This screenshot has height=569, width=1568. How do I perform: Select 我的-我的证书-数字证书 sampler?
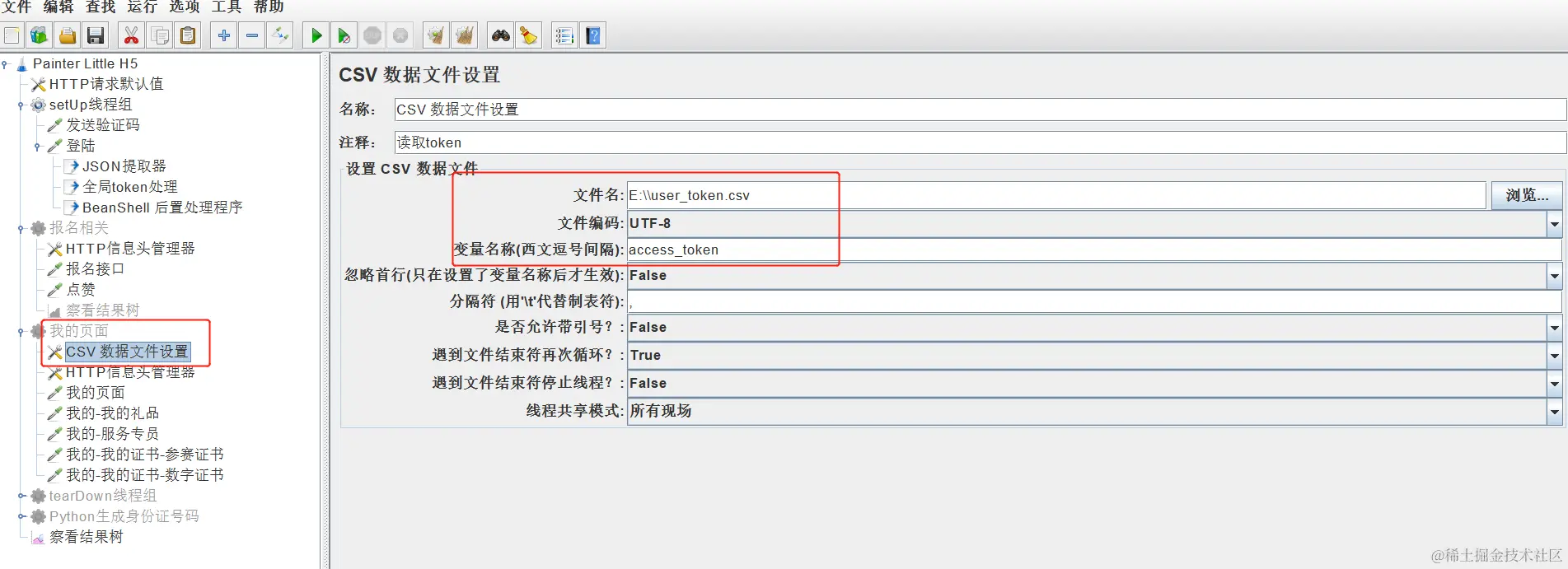tap(144, 475)
